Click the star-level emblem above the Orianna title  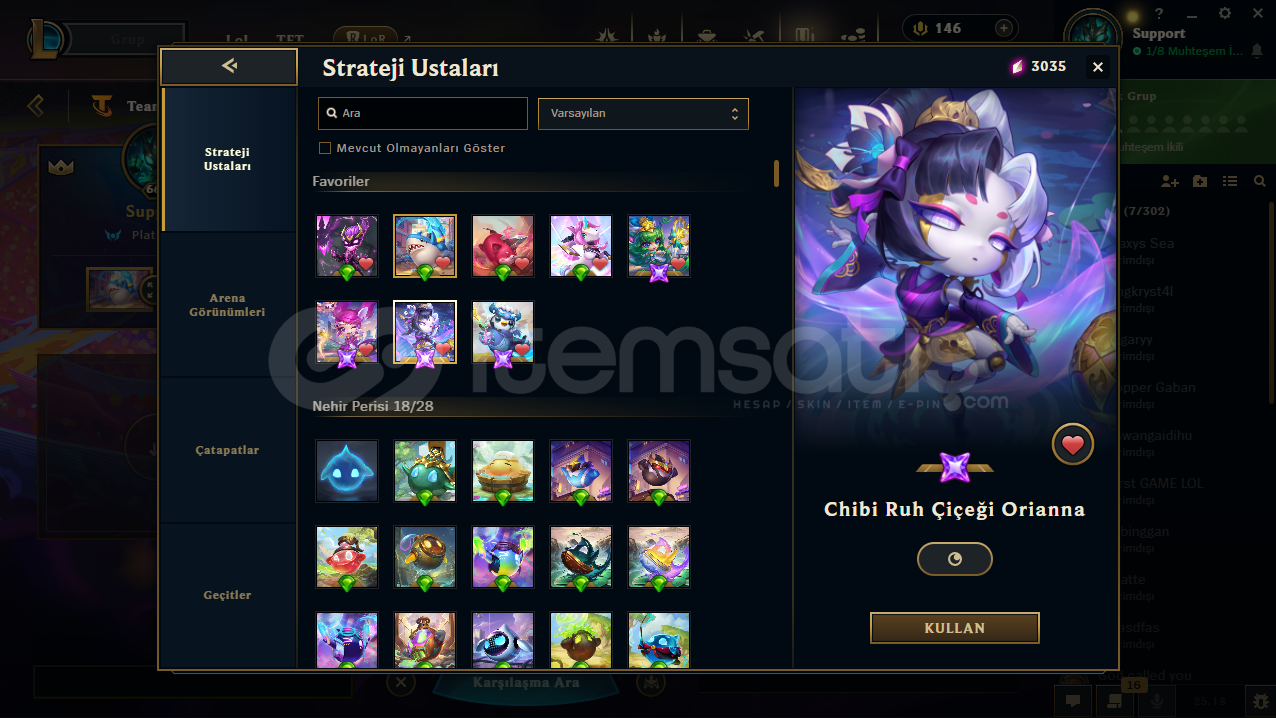click(955, 467)
